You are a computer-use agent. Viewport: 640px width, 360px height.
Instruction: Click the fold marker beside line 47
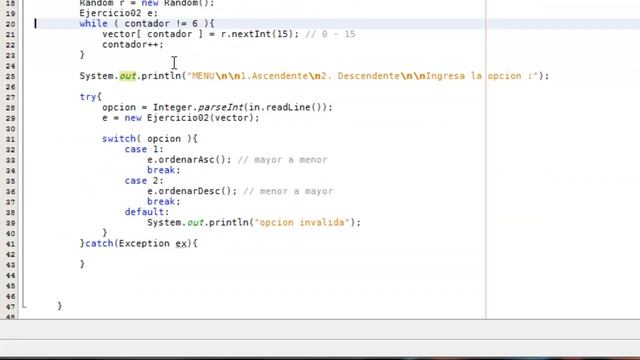pos(24,305)
